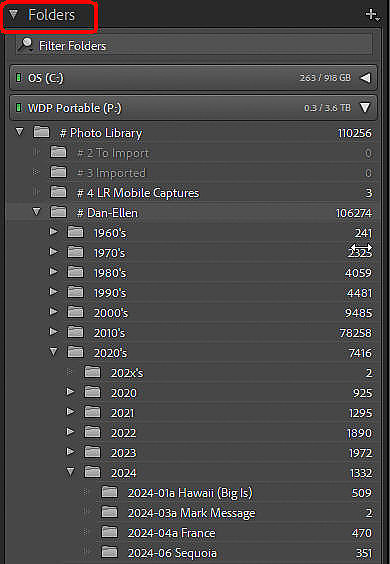Click 2024-03a Mark Message folder icon
This screenshot has height=564, width=390.
point(110,512)
